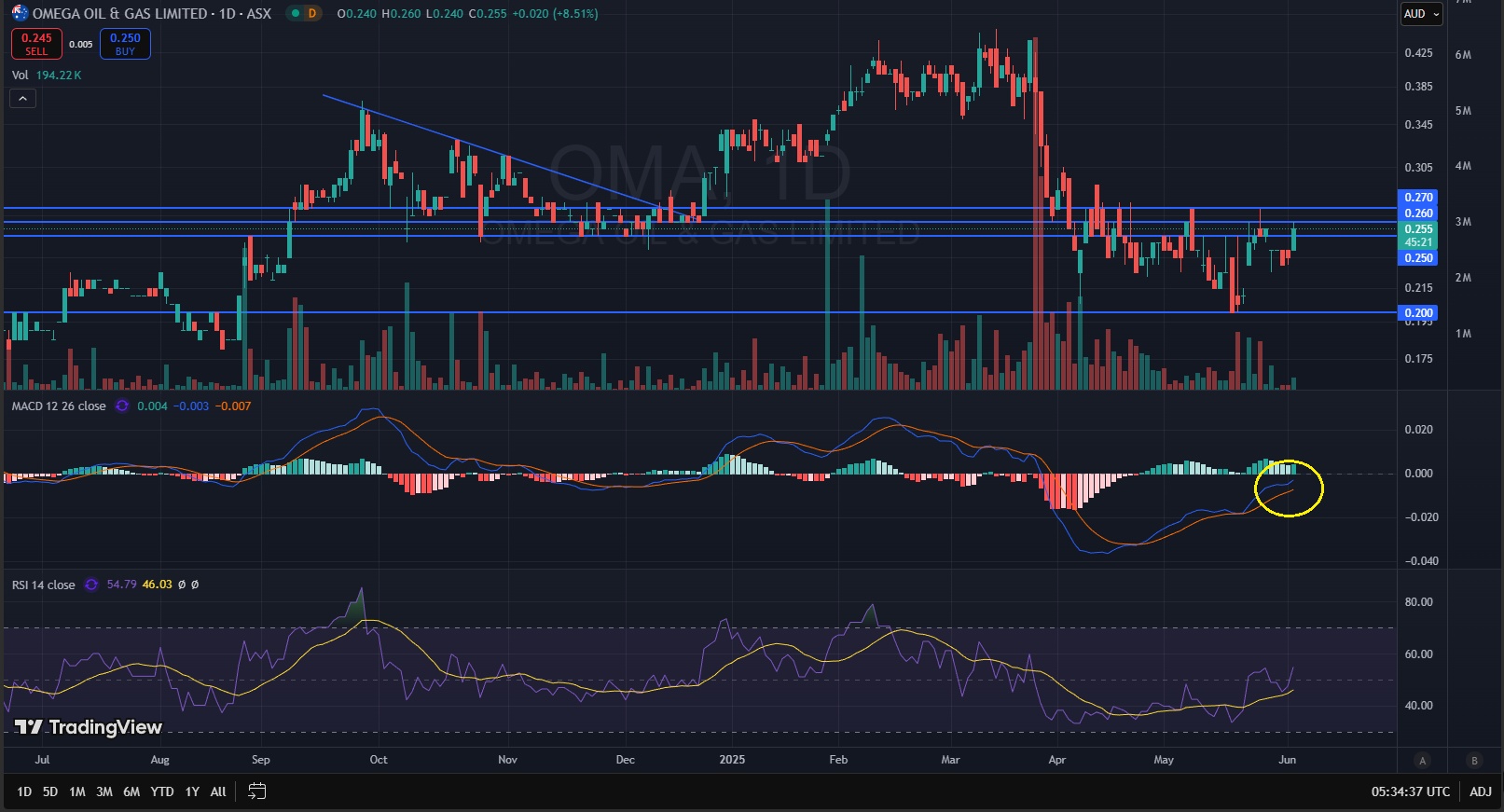Select the YTD time range
This screenshot has height=812, width=1504.
click(162, 791)
